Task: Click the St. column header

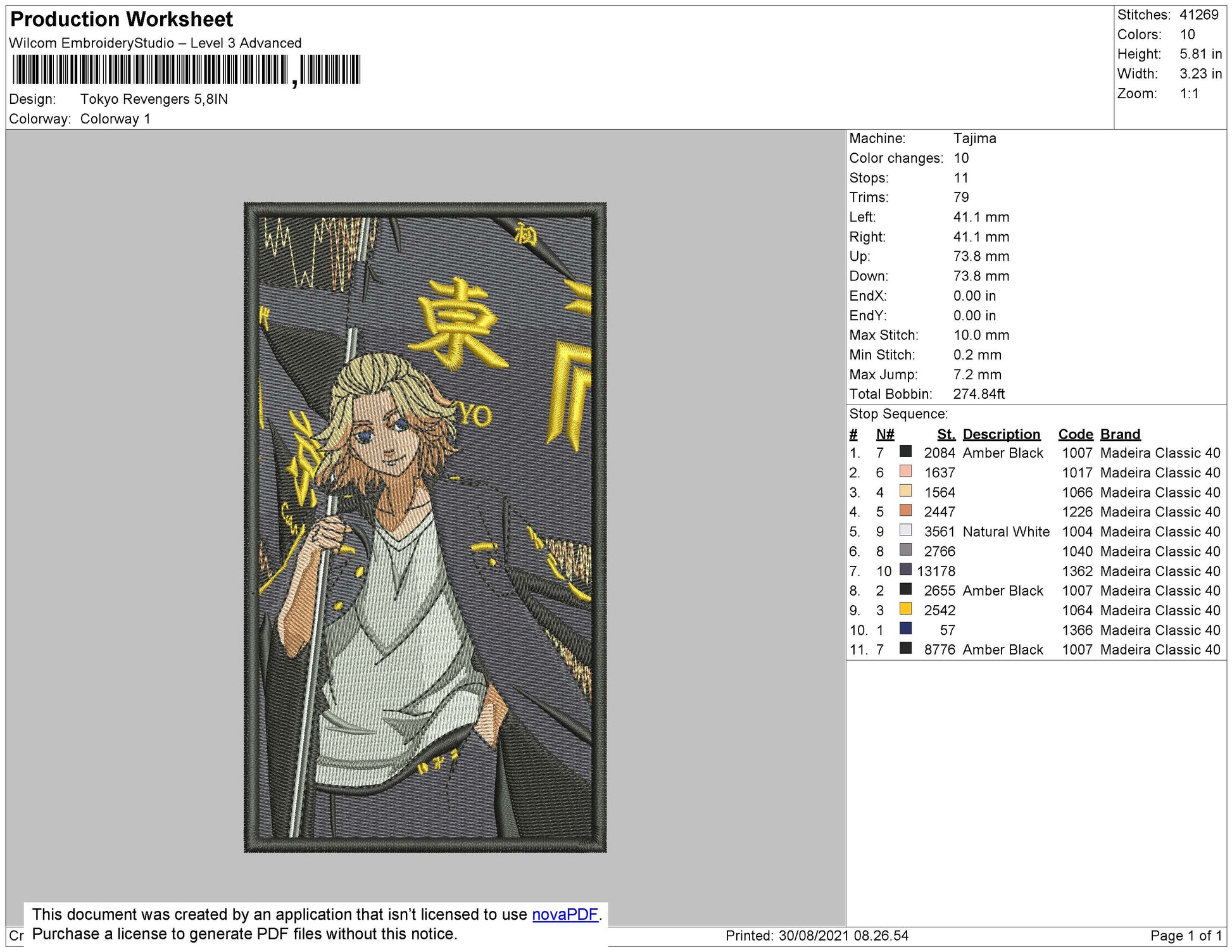Action: (x=946, y=434)
